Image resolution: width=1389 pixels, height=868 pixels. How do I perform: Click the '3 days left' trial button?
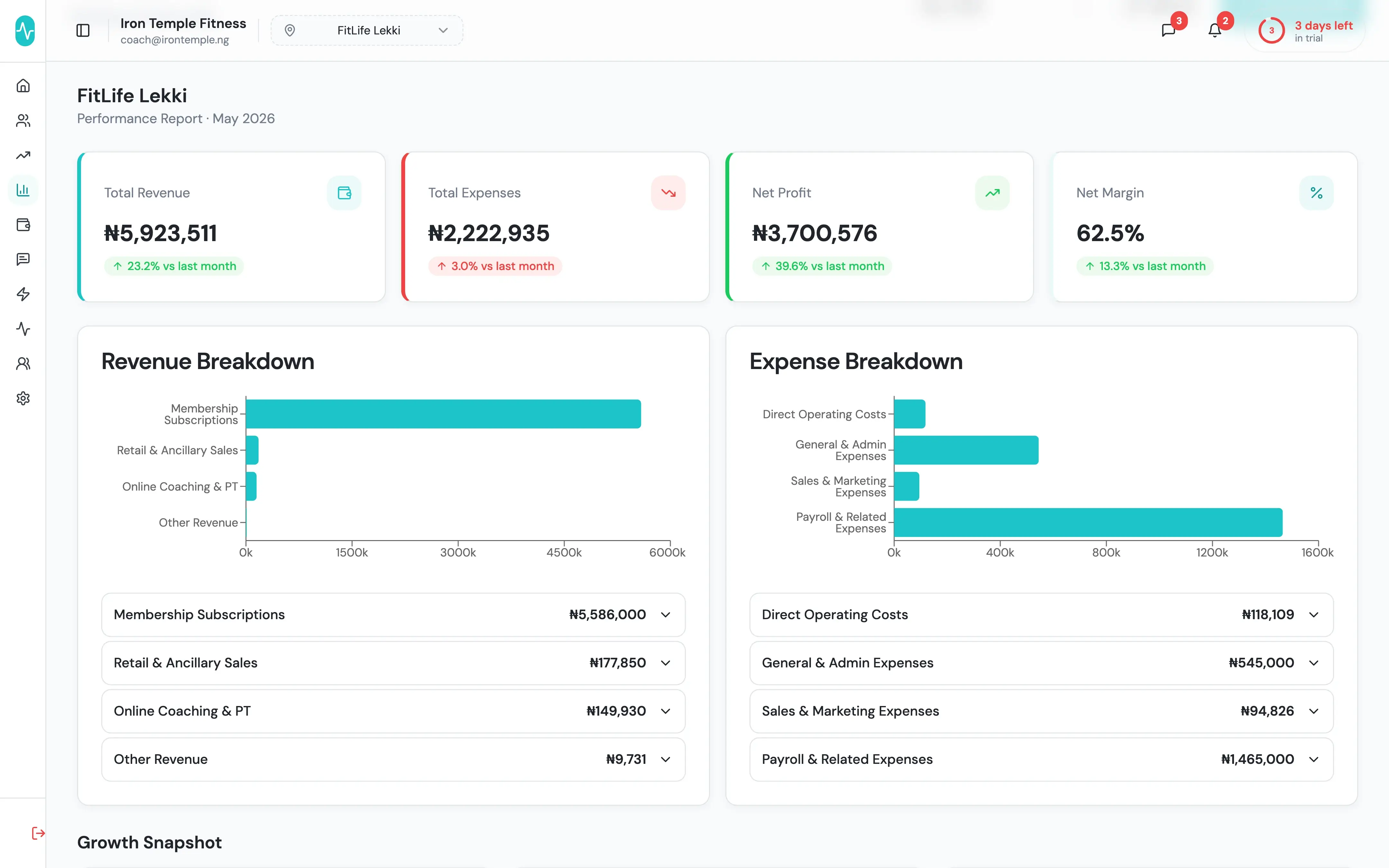1305,31
